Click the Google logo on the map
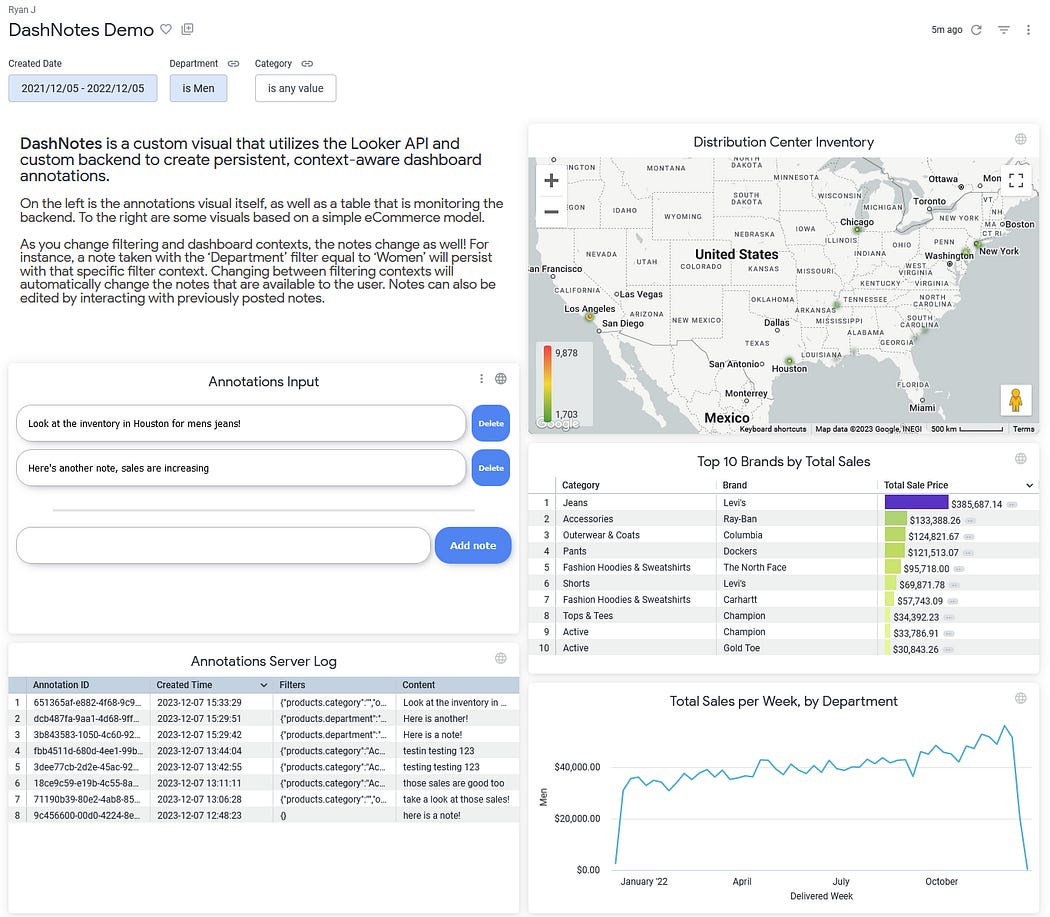1050x917 pixels. [x=558, y=423]
